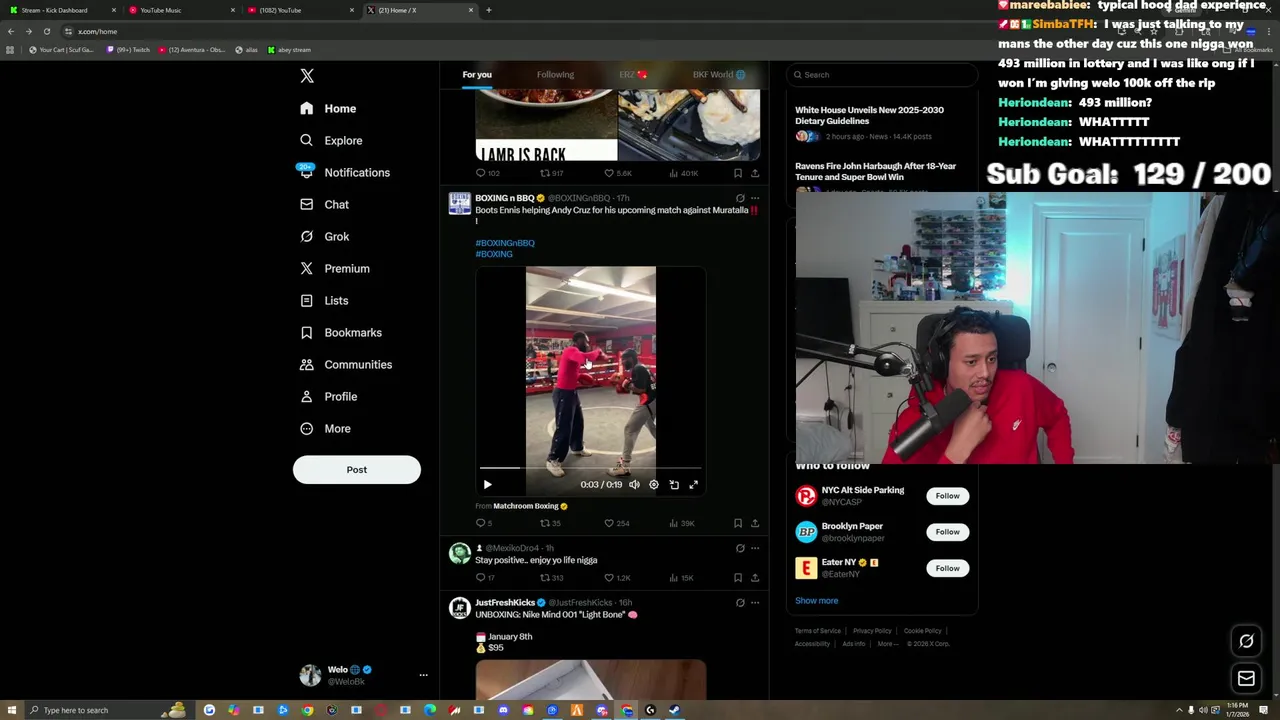
Task: Make the boxing video fullscreen
Action: coord(693,484)
